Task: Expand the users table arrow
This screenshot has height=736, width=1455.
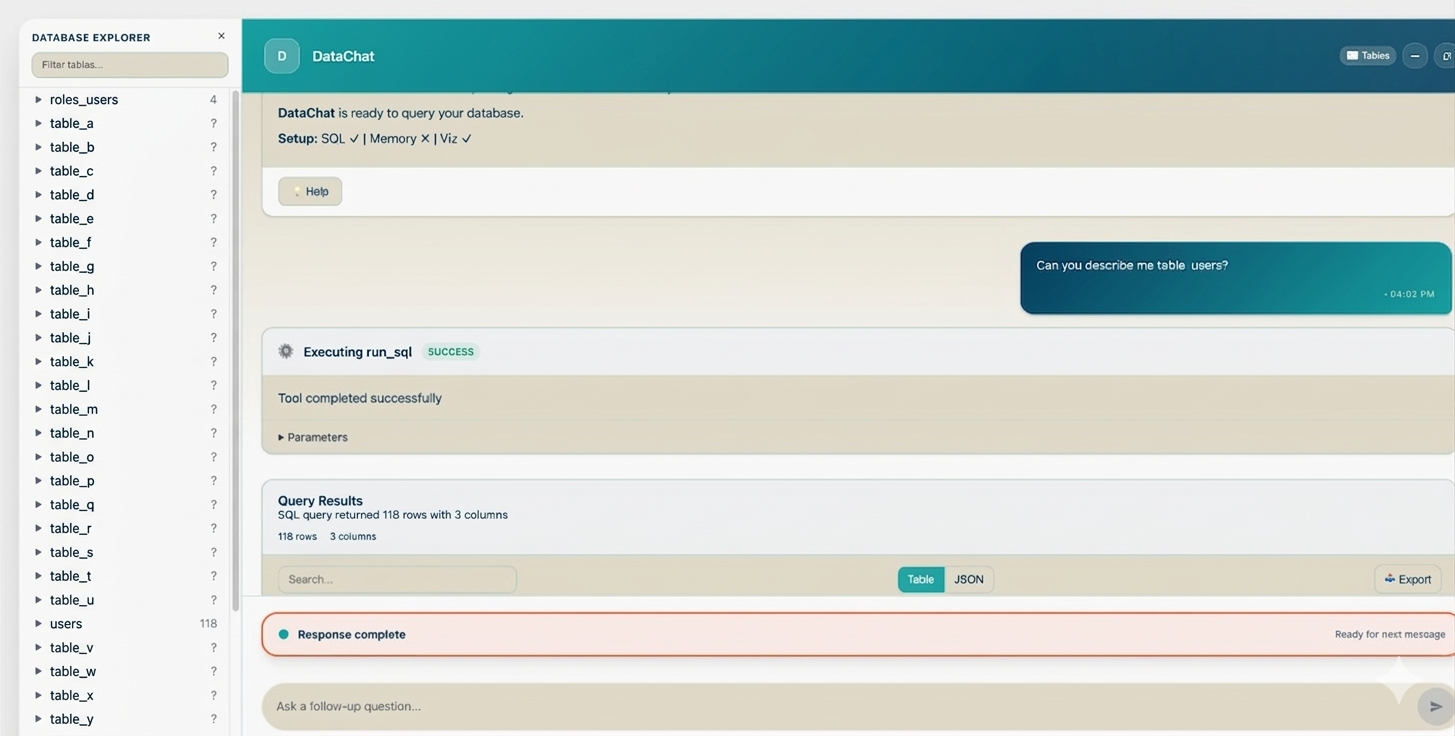Action: point(38,623)
